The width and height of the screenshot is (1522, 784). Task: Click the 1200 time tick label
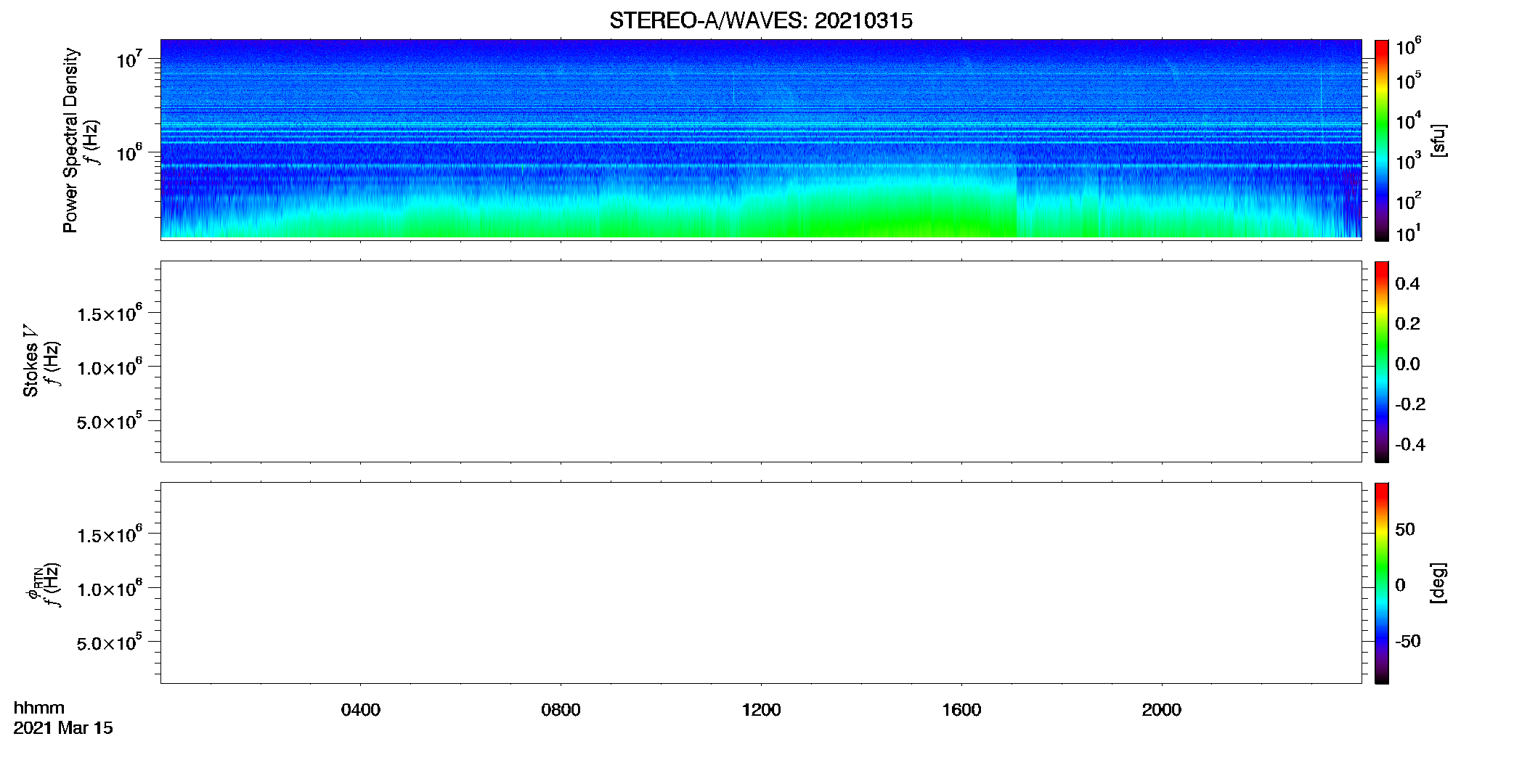click(761, 710)
